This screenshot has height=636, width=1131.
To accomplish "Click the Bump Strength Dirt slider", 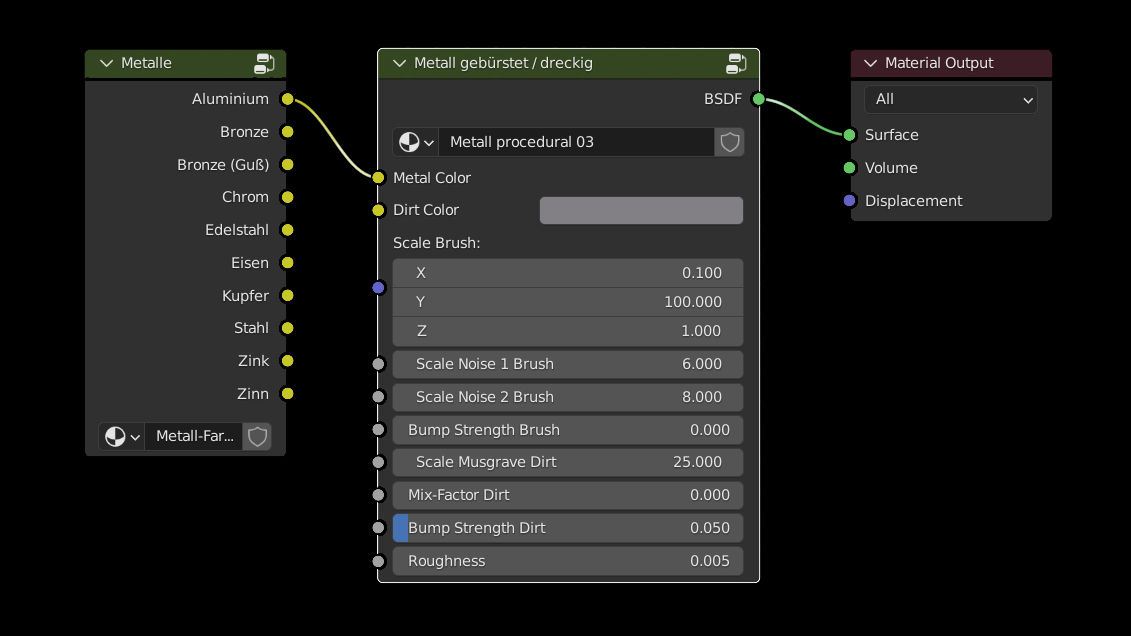I will point(568,528).
